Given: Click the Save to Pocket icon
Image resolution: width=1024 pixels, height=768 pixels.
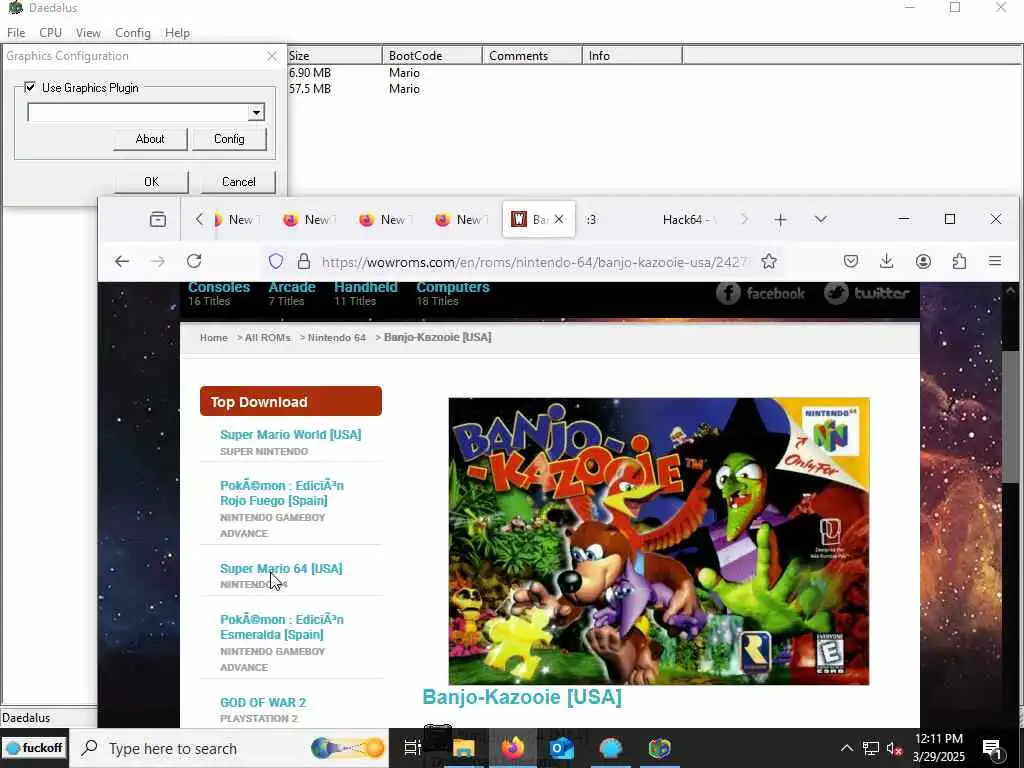Looking at the screenshot, I should [x=851, y=261].
